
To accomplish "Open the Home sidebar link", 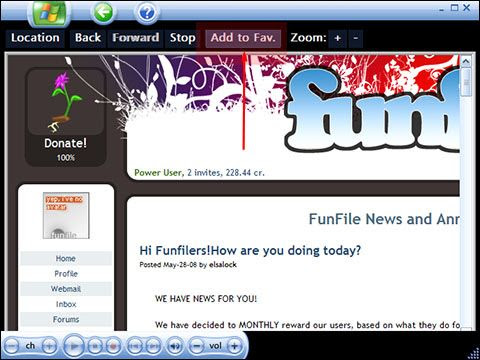I will click(x=66, y=258).
